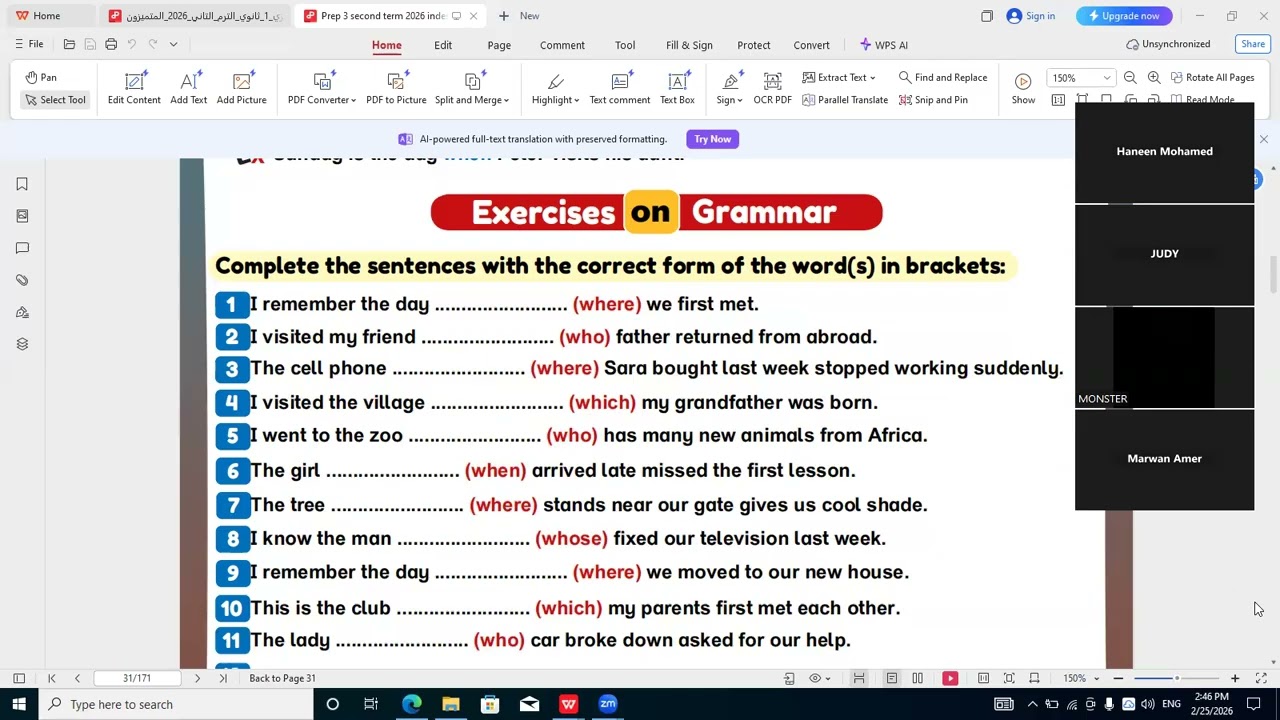1280x720 pixels.
Task: Click the Open folder icon in quick access
Action: pyautogui.click(x=69, y=44)
